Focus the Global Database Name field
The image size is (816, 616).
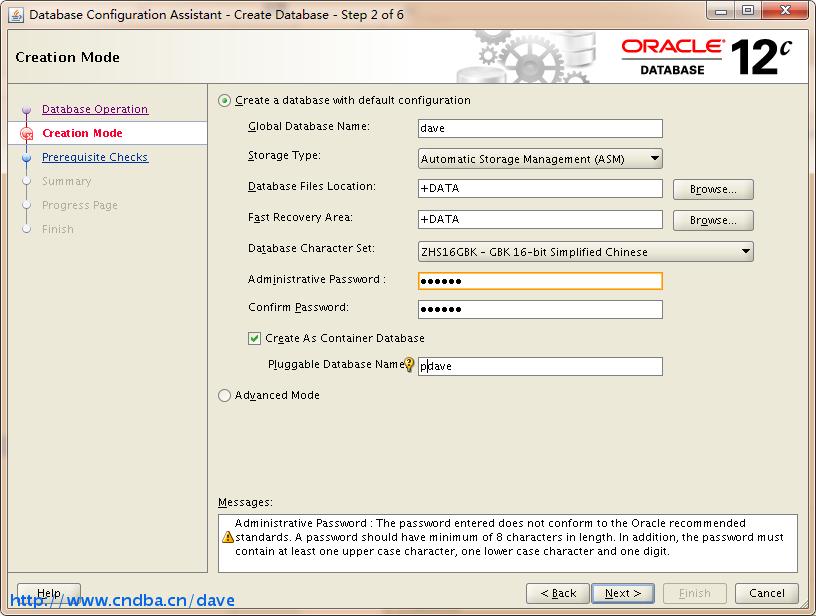pos(540,129)
